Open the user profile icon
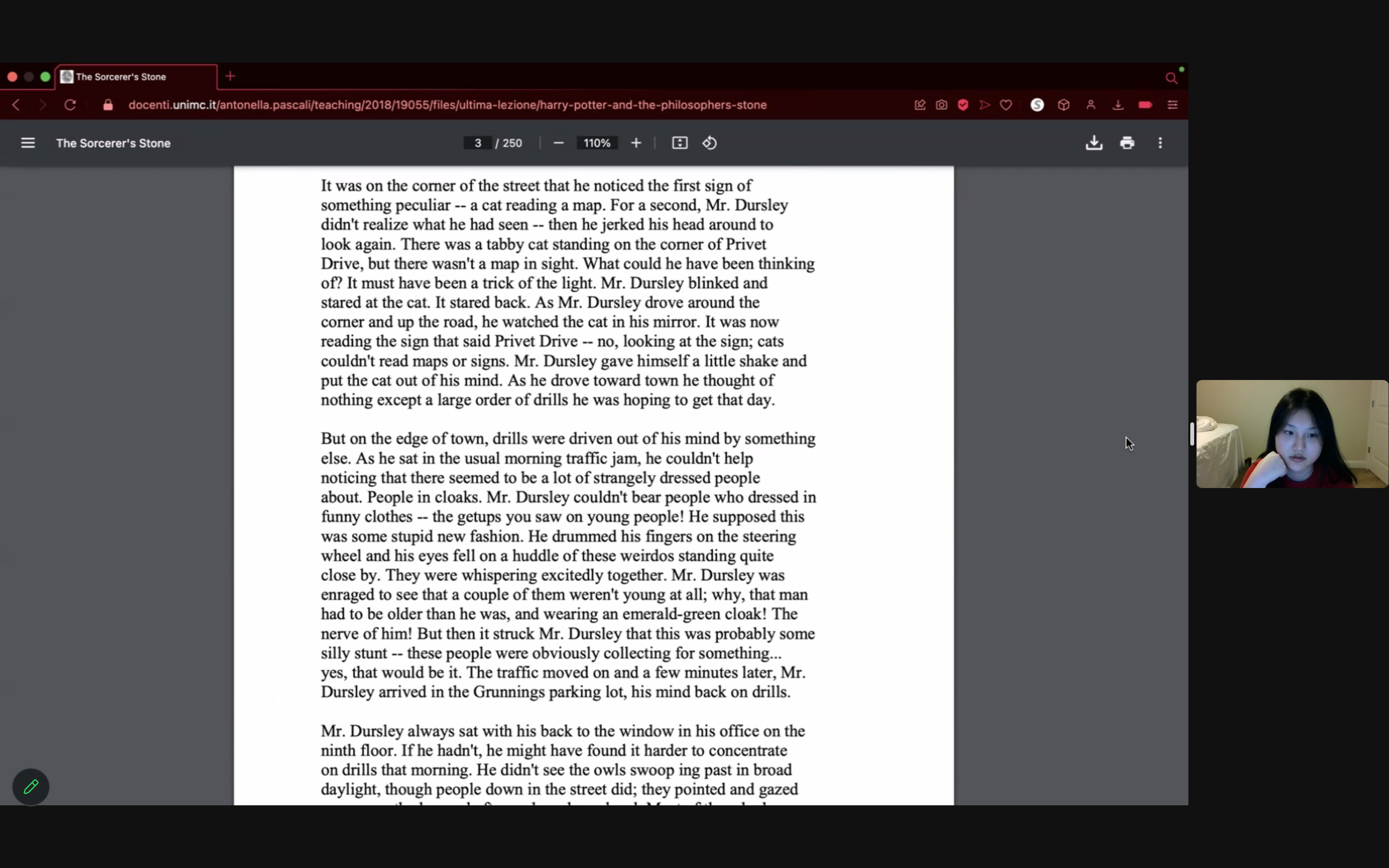 [1091, 105]
